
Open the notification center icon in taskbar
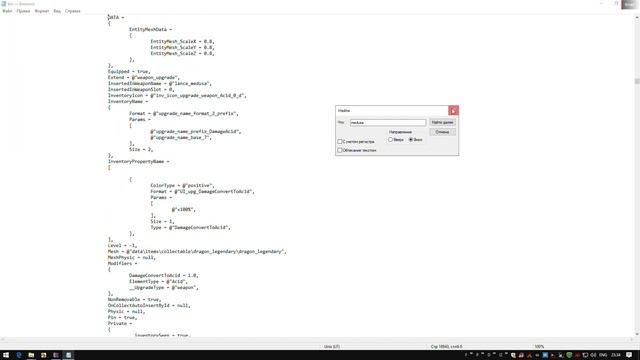pos(629,355)
